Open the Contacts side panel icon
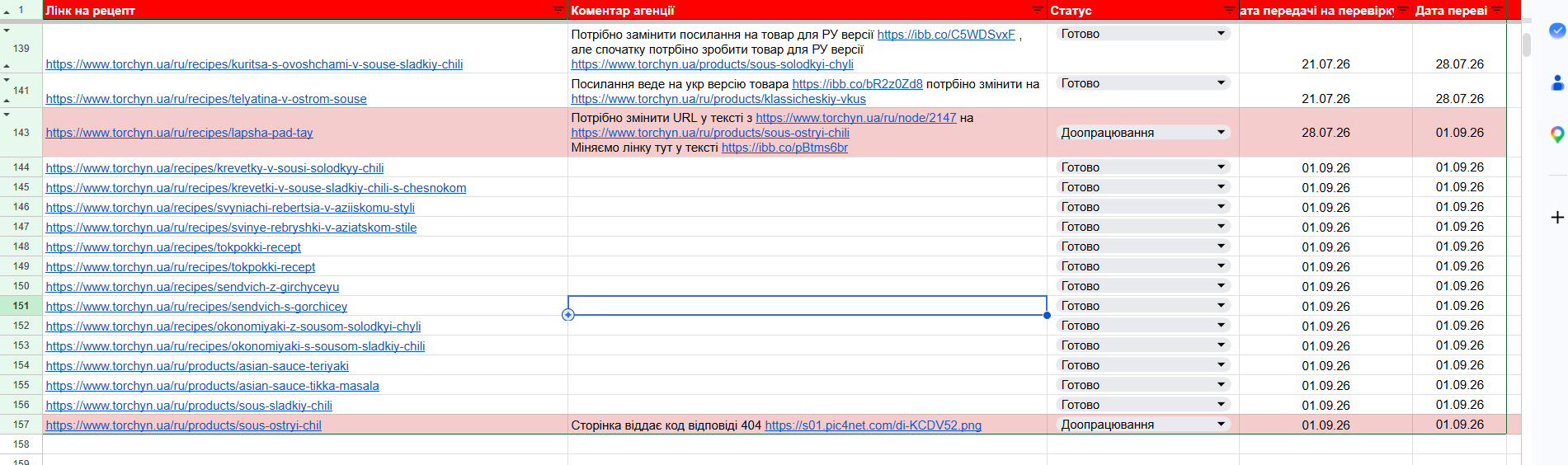1568x465 pixels. coord(1557,82)
